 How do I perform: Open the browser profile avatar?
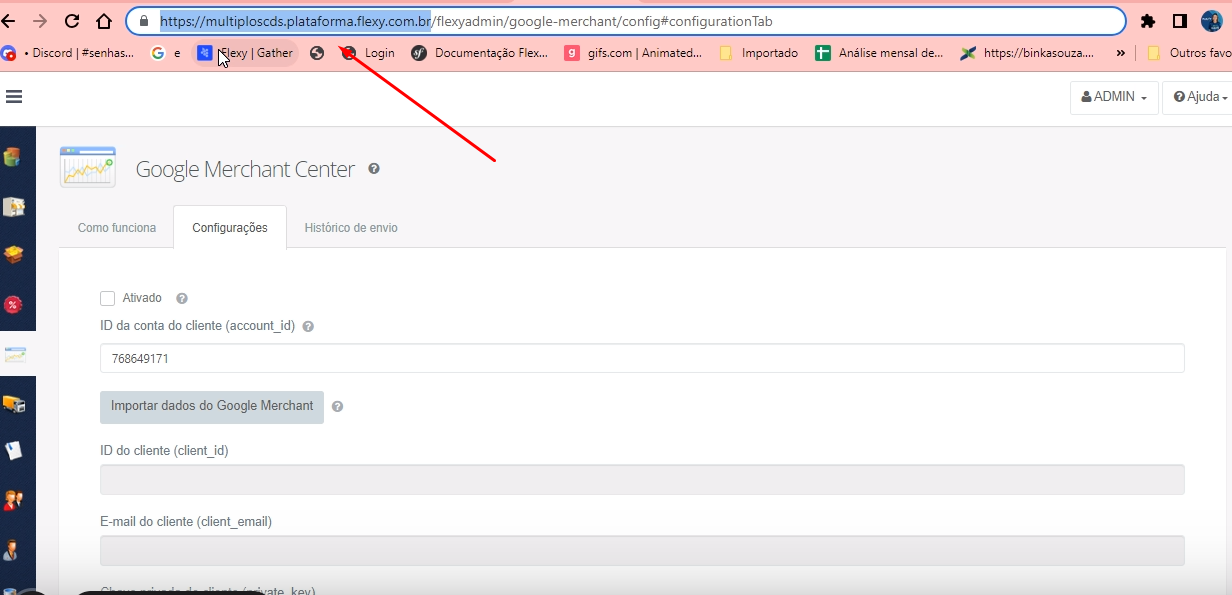pos(1212,21)
